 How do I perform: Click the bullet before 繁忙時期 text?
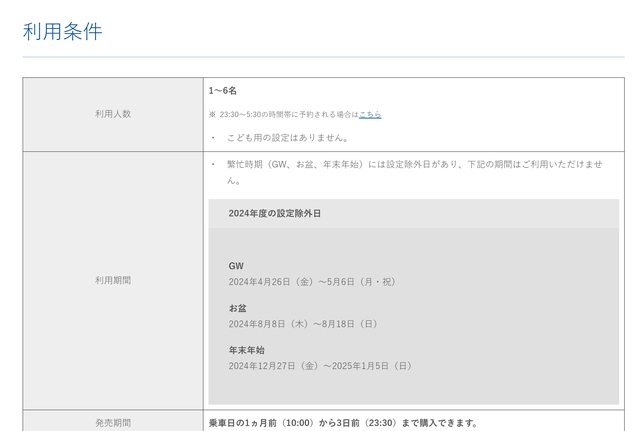213,164
